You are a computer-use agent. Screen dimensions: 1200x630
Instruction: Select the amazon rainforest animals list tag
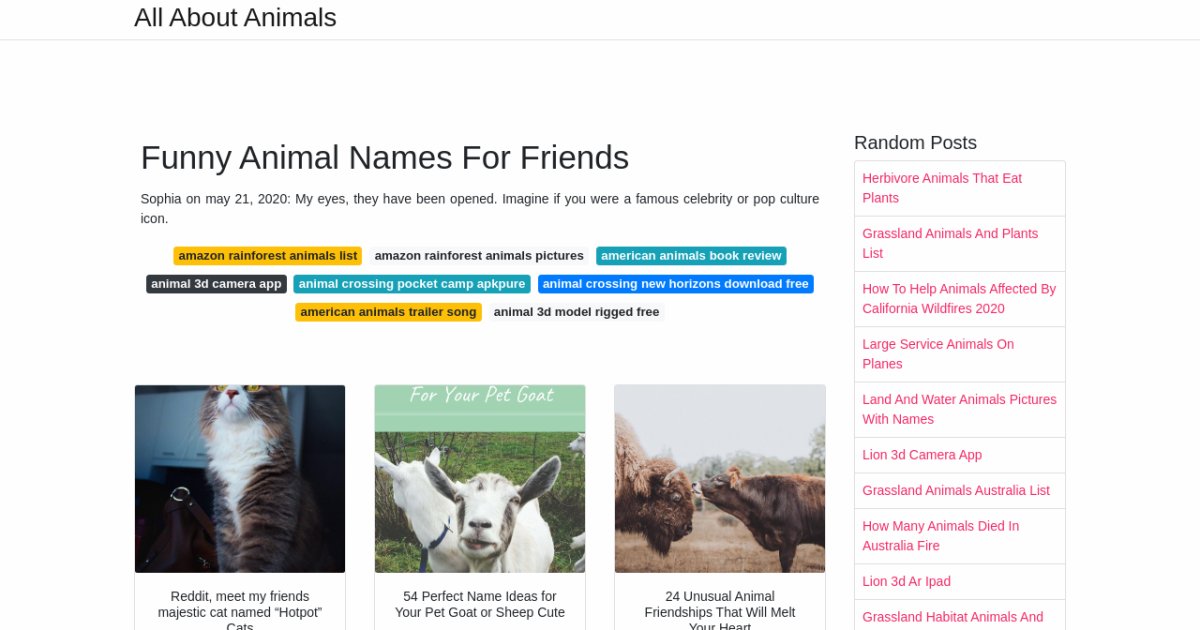(267, 256)
